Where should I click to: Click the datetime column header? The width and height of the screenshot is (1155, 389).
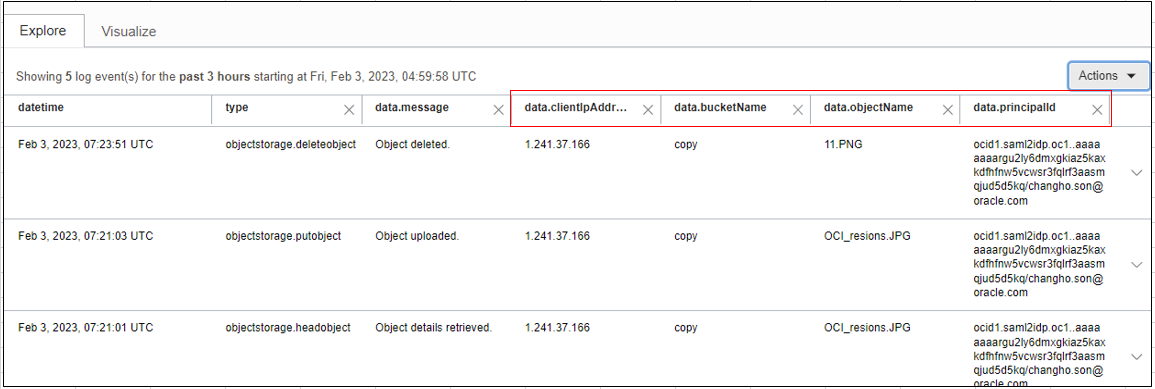pyautogui.click(x=41, y=108)
